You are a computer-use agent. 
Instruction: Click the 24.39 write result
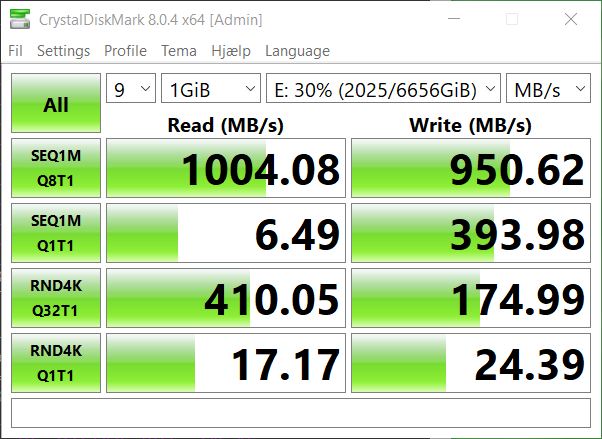point(471,363)
